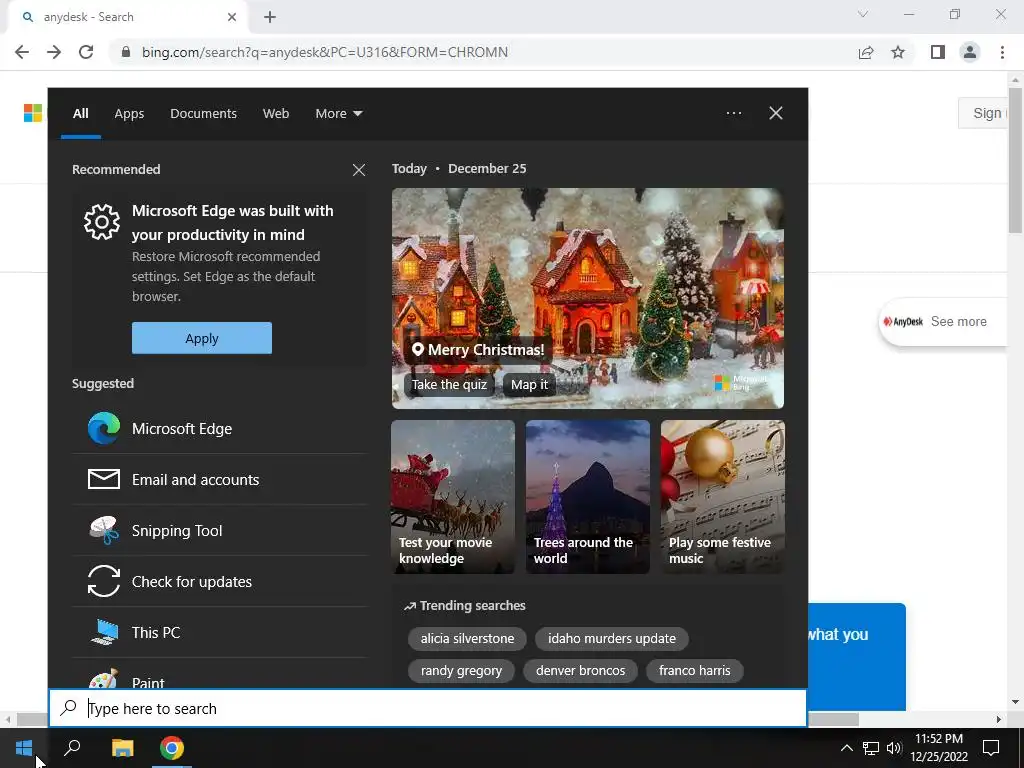The height and width of the screenshot is (768, 1024).
Task: Switch to Web search tab
Action: click(x=276, y=114)
